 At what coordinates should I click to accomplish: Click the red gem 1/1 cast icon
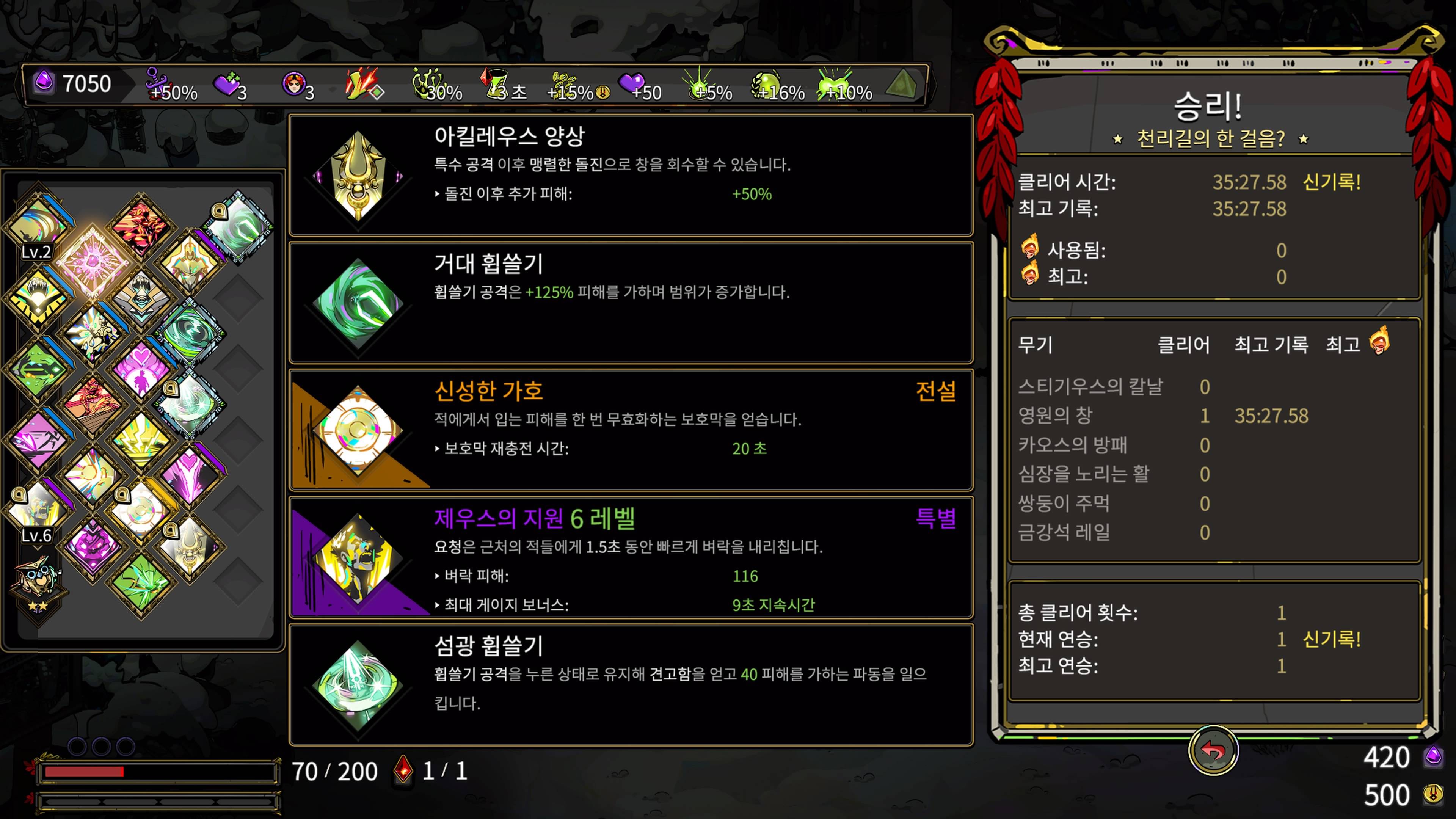[x=403, y=770]
